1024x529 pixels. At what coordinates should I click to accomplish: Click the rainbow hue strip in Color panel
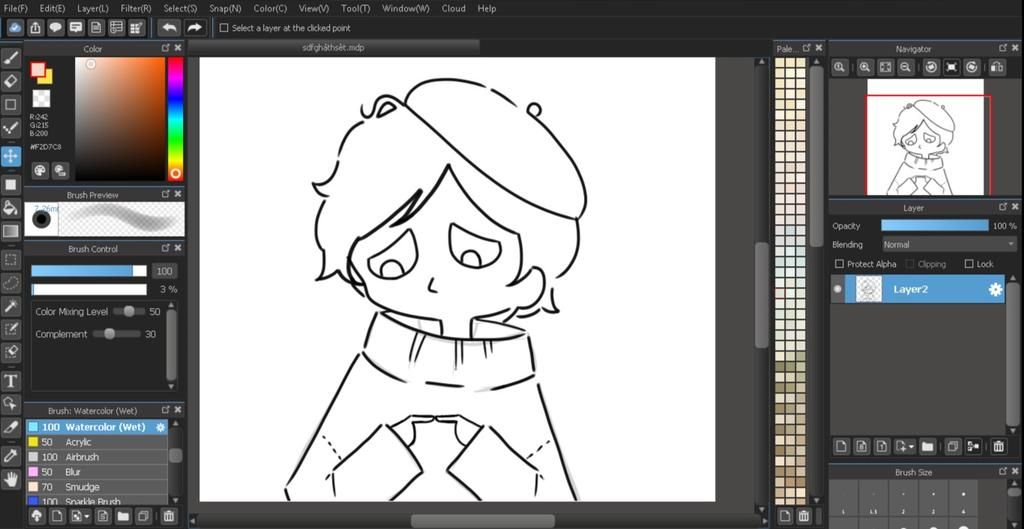pyautogui.click(x=175, y=118)
